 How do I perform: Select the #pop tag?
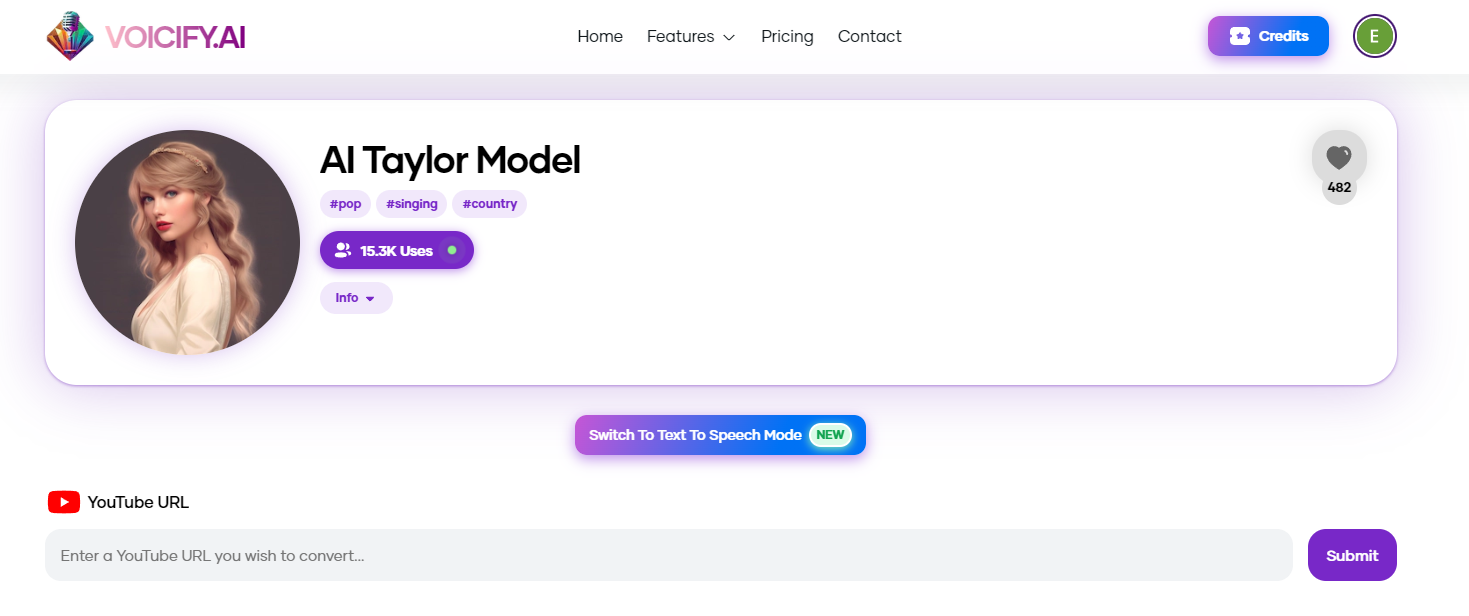[x=345, y=204]
